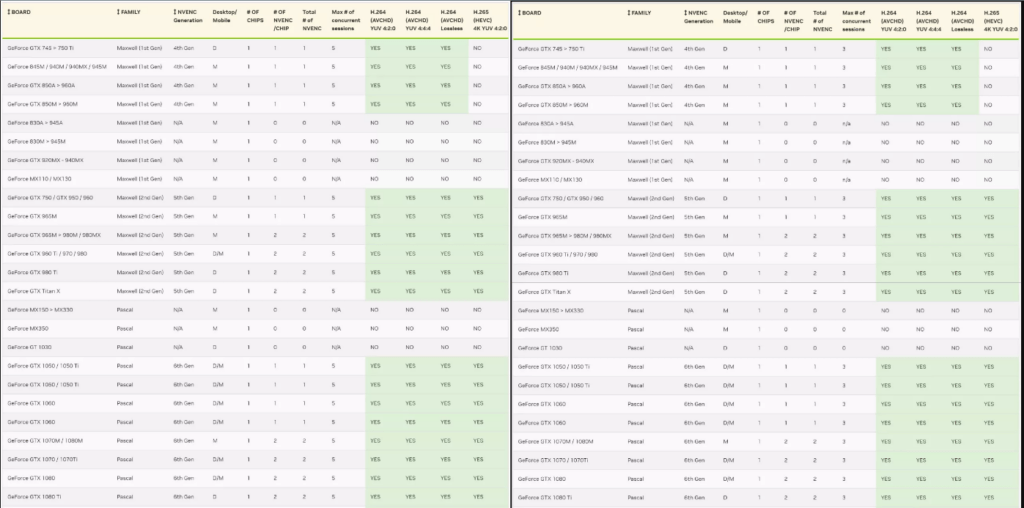Click H.265 'YES' in right GTX 1080 Ti row
Screen dimensions: 1024x508
click(989, 498)
